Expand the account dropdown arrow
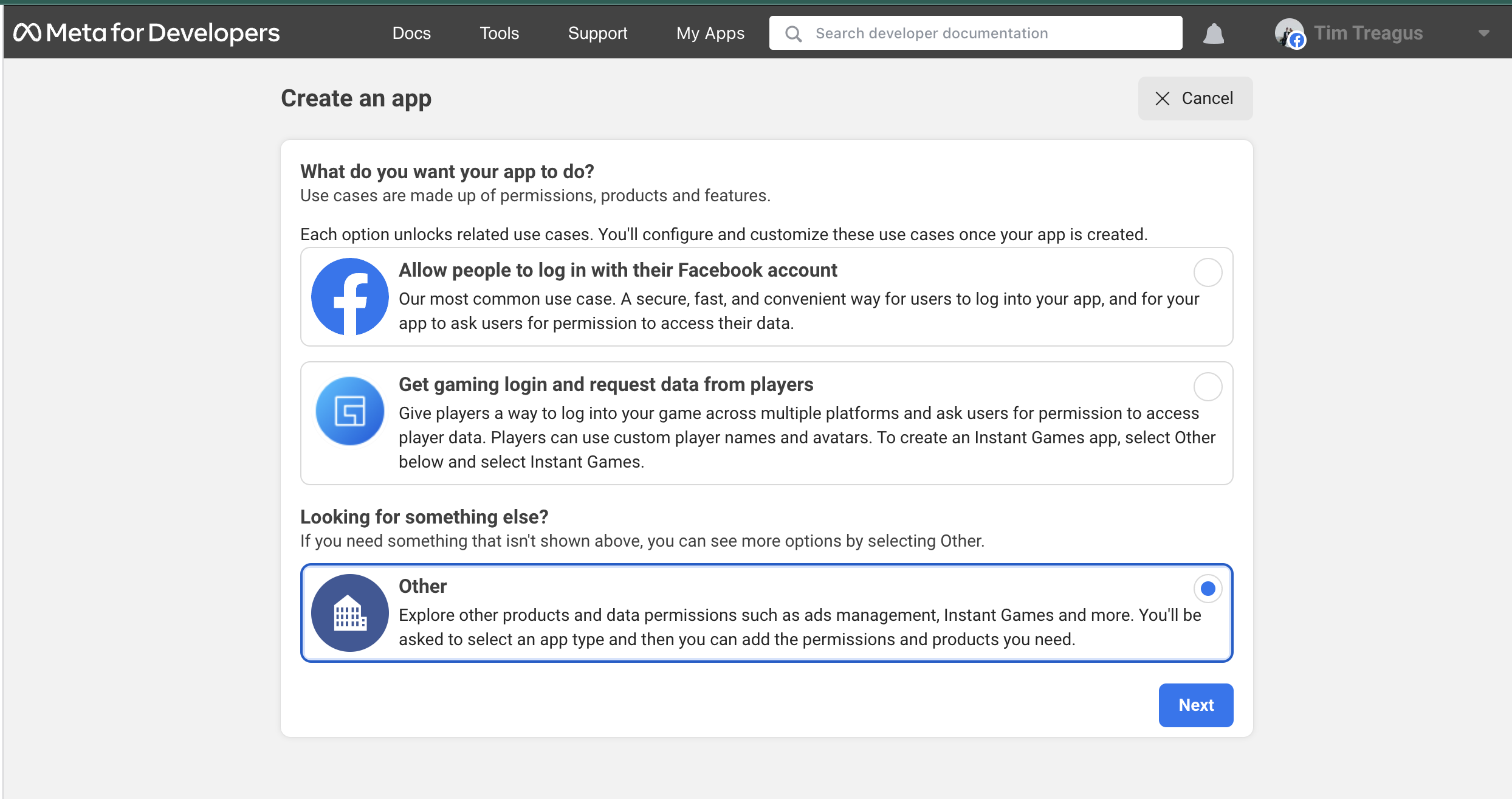The height and width of the screenshot is (799, 1512). (1483, 33)
